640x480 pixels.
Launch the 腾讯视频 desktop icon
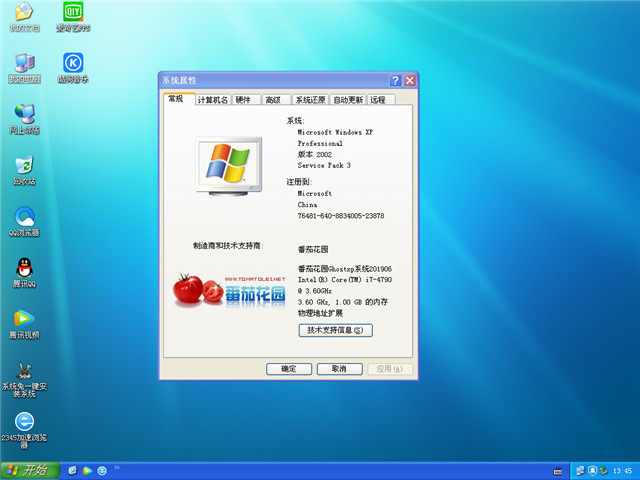pyautogui.click(x=24, y=324)
